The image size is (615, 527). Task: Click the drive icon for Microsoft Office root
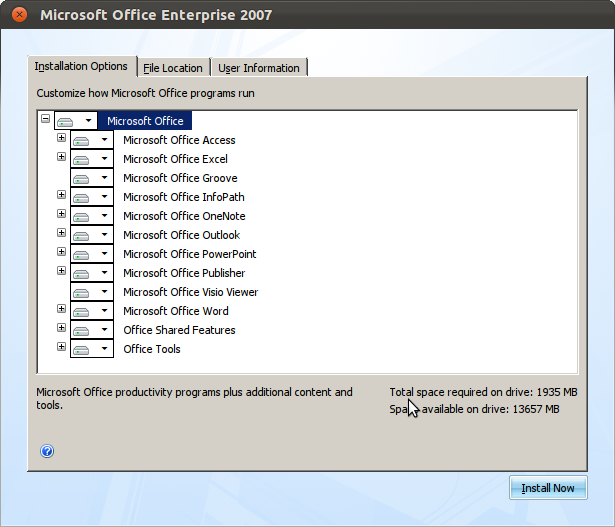point(65,122)
